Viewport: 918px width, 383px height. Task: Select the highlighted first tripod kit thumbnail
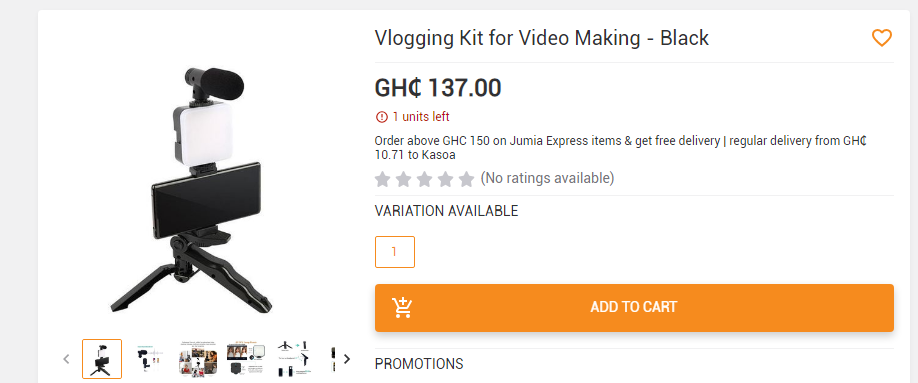coord(102,359)
